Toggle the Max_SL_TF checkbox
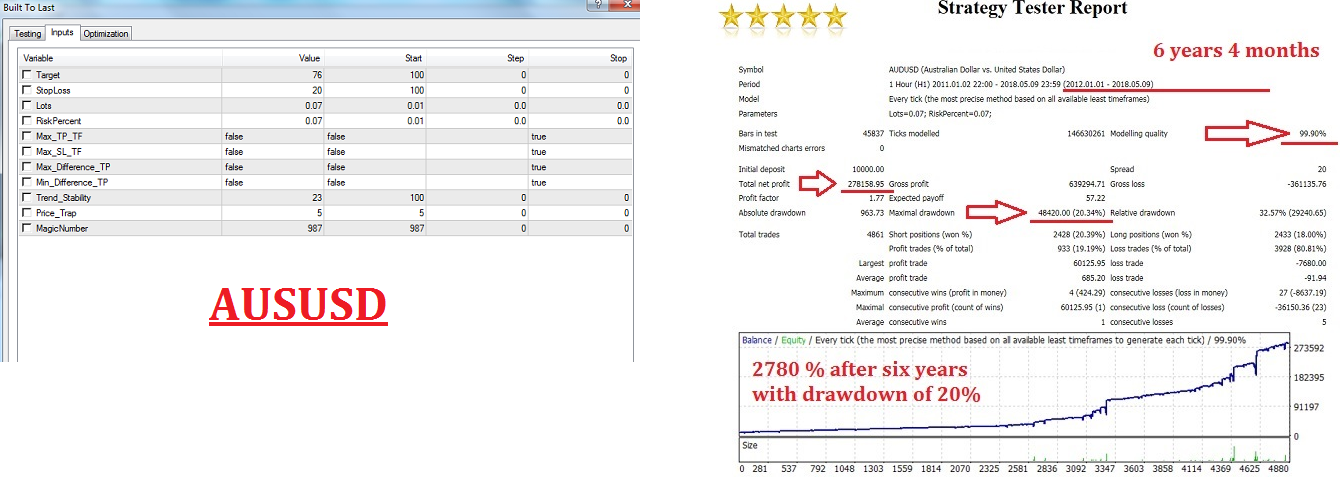The height and width of the screenshot is (479, 1340). tap(26, 152)
